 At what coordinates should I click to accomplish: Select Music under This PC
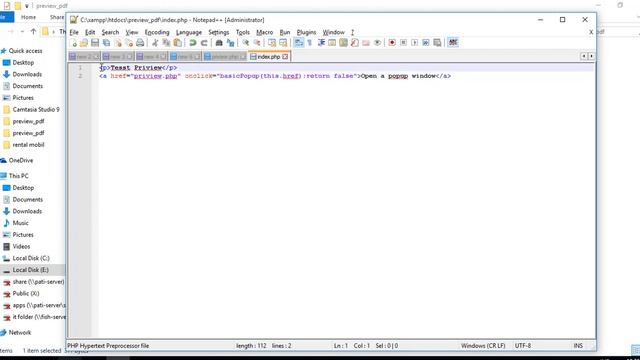(20, 223)
